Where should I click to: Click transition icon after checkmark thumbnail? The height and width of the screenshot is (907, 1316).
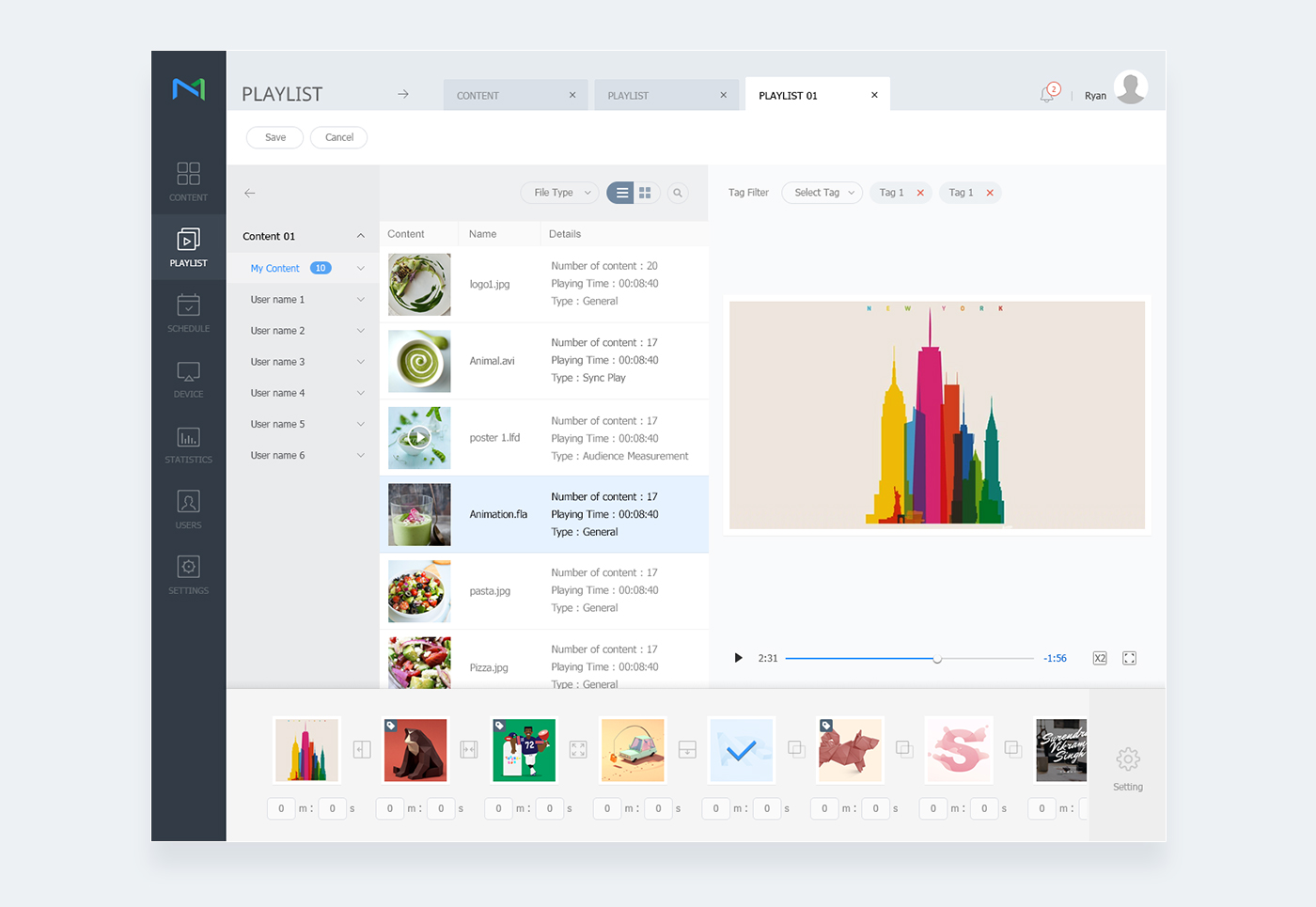tap(796, 749)
